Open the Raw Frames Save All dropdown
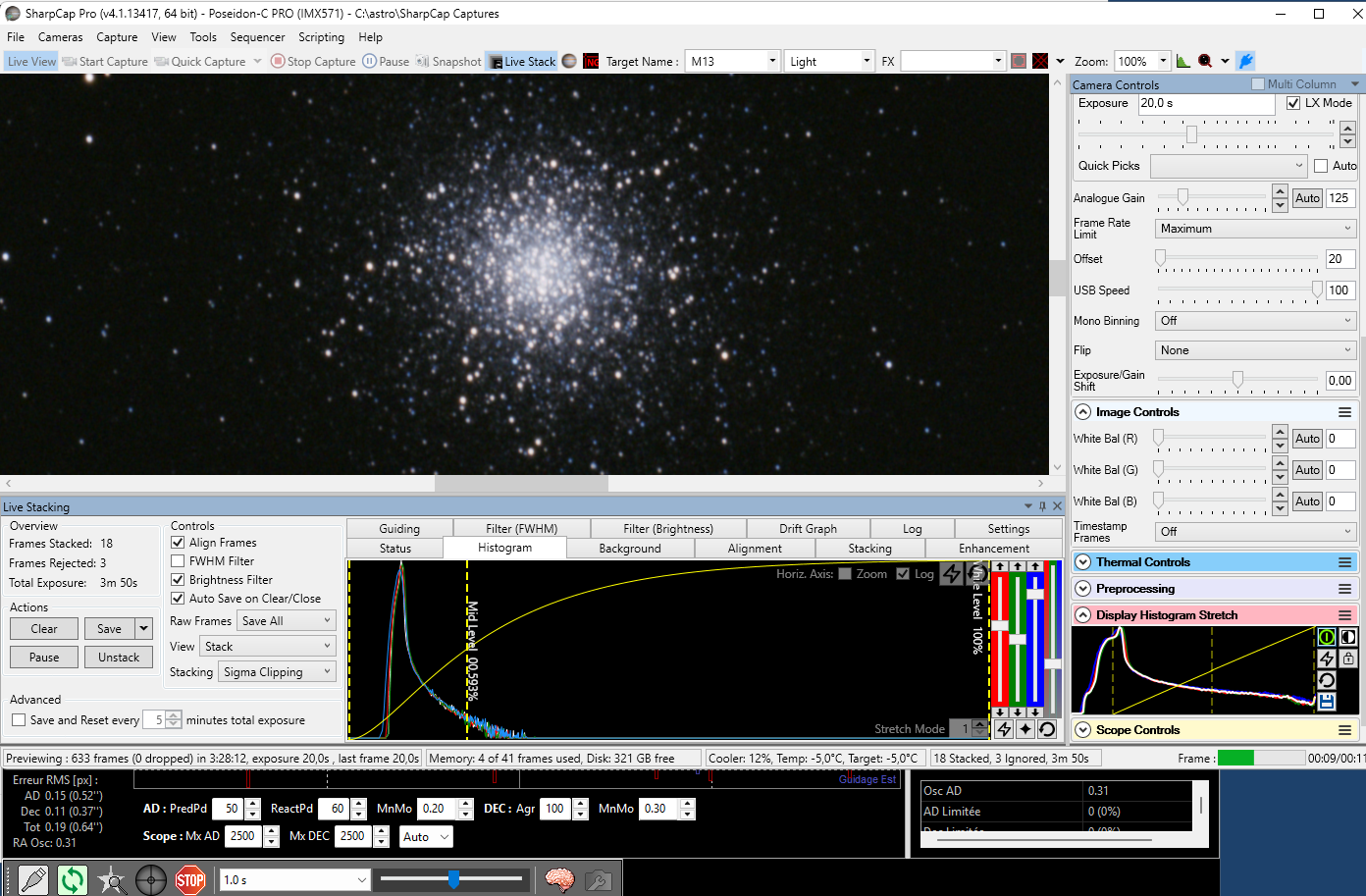 pyautogui.click(x=287, y=620)
